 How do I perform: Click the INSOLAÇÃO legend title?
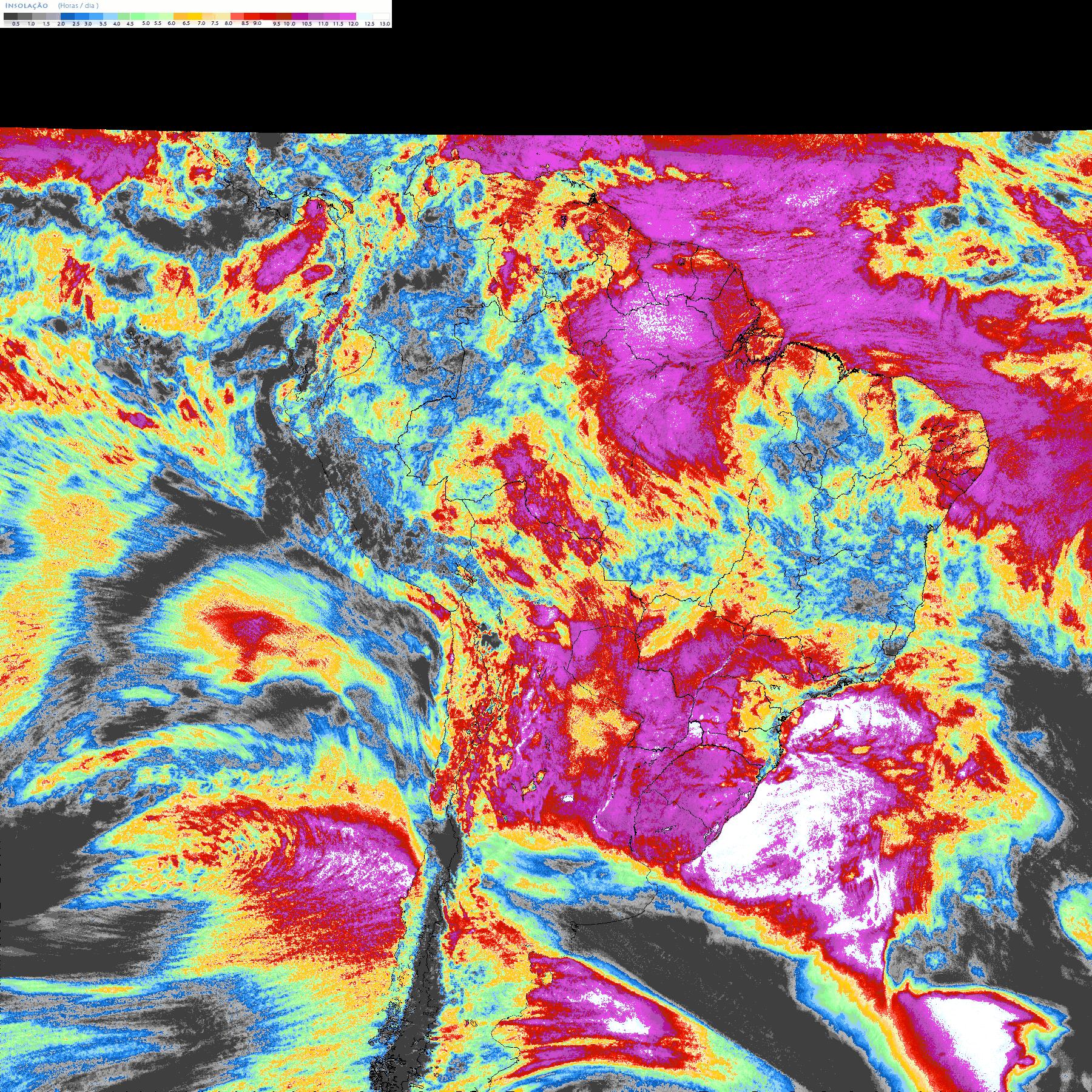tap(27, 5)
